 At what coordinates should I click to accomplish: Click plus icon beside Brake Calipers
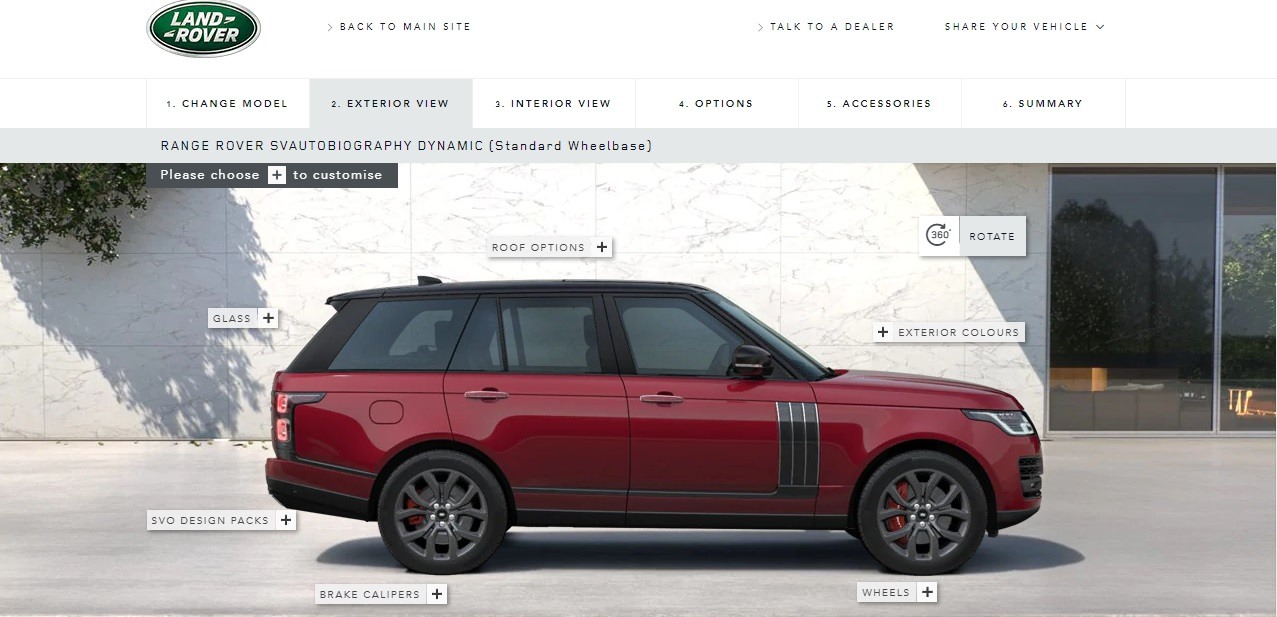coord(437,594)
